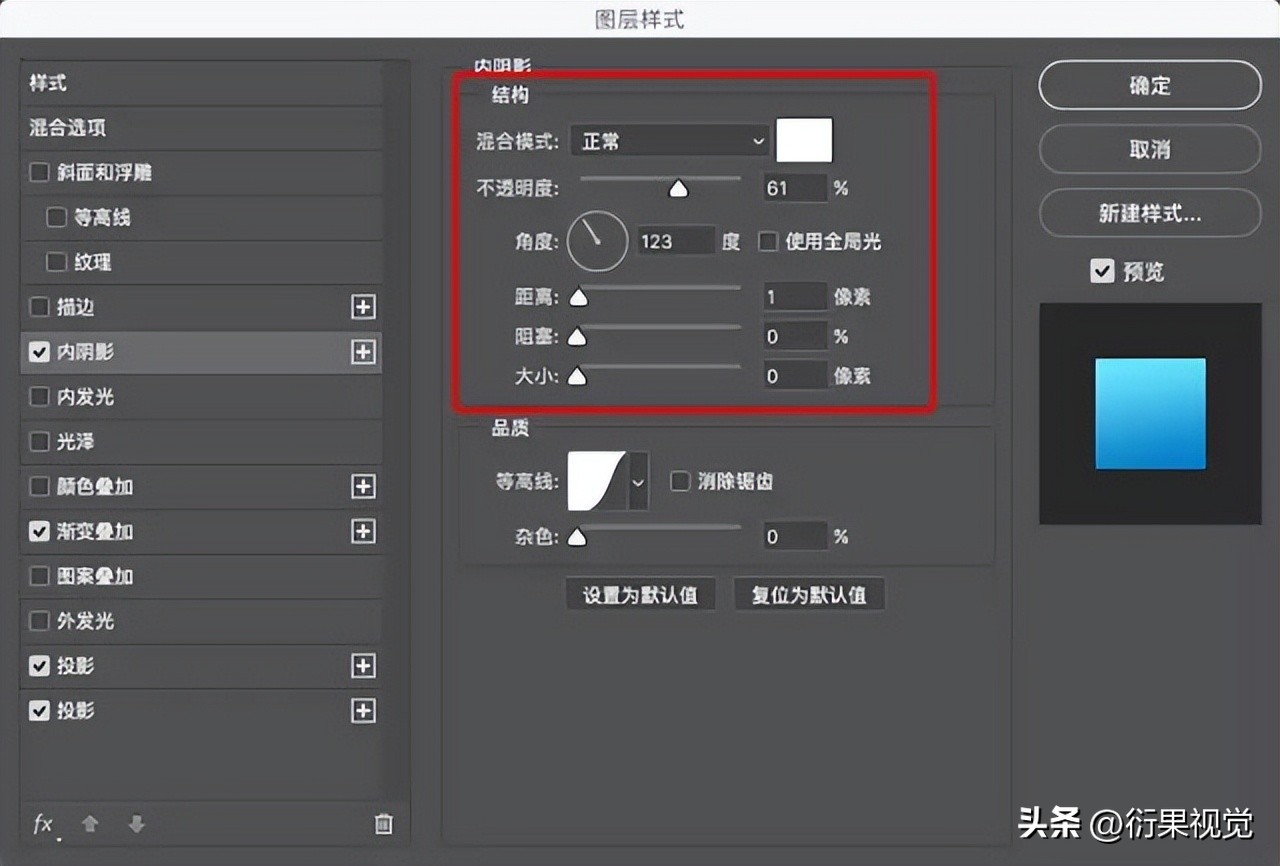Click the plus icon next to 投影
The image size is (1280, 866).
click(364, 666)
